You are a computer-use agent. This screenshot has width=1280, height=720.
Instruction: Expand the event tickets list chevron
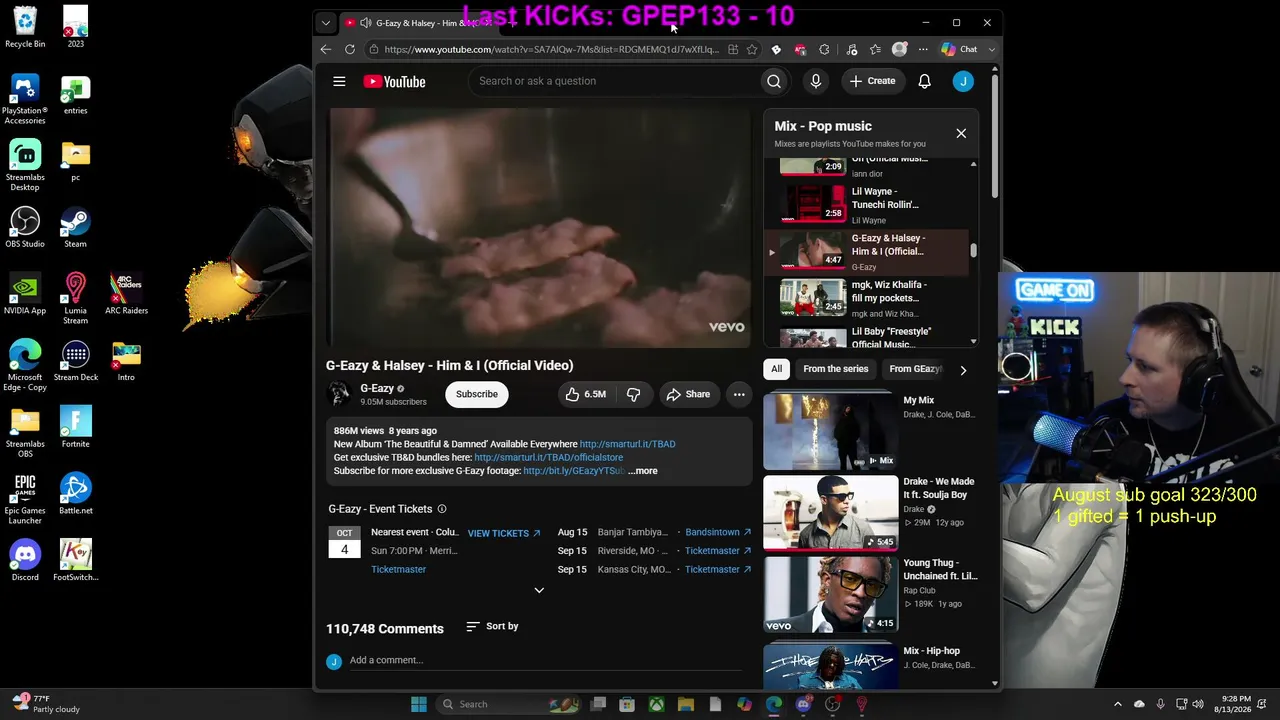point(539,591)
